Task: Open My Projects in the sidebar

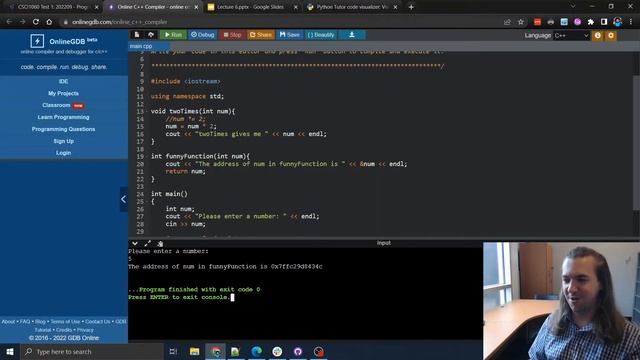Action: (63, 93)
